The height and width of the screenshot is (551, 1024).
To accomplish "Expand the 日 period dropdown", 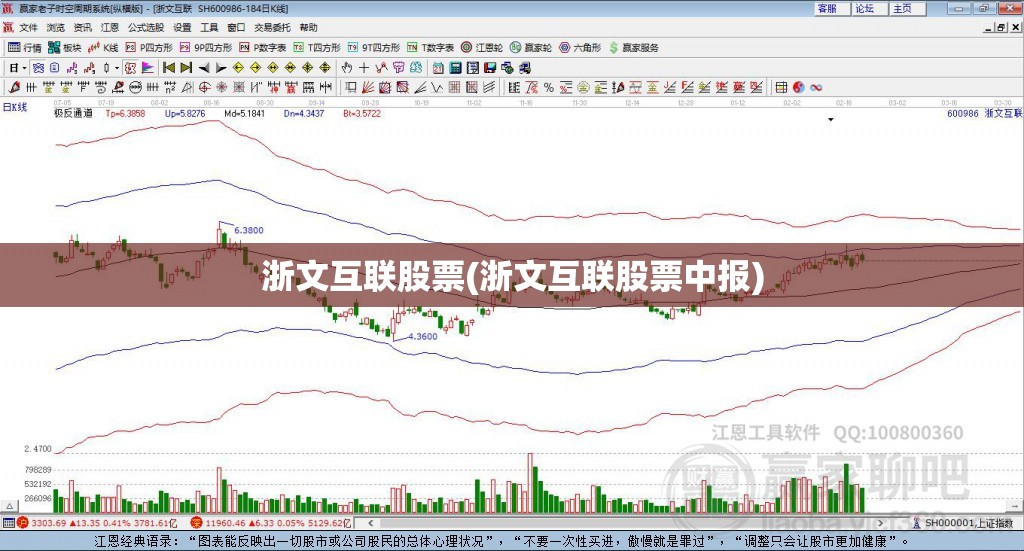I will 25,68.
